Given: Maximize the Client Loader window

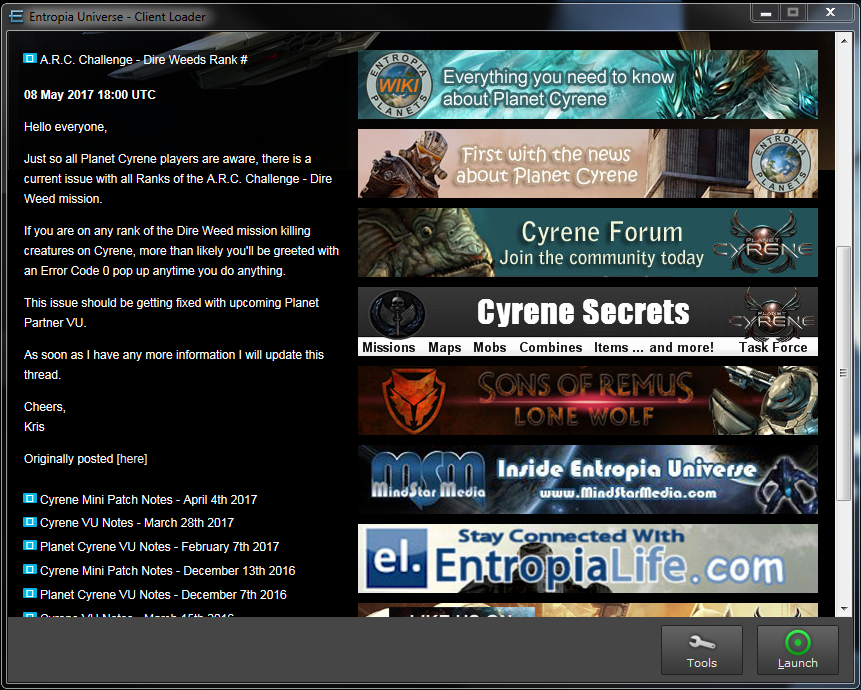Looking at the screenshot, I should (793, 13).
